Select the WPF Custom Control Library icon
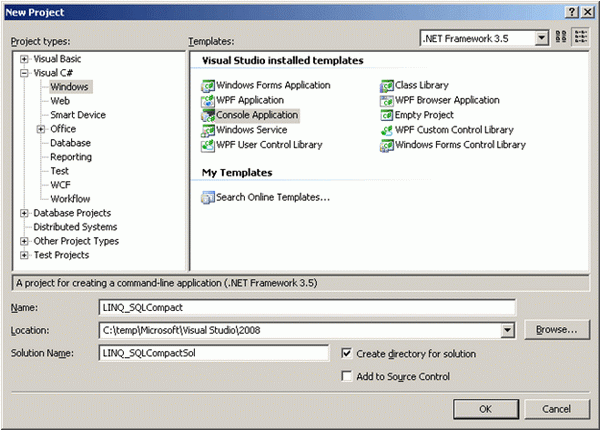 point(387,130)
